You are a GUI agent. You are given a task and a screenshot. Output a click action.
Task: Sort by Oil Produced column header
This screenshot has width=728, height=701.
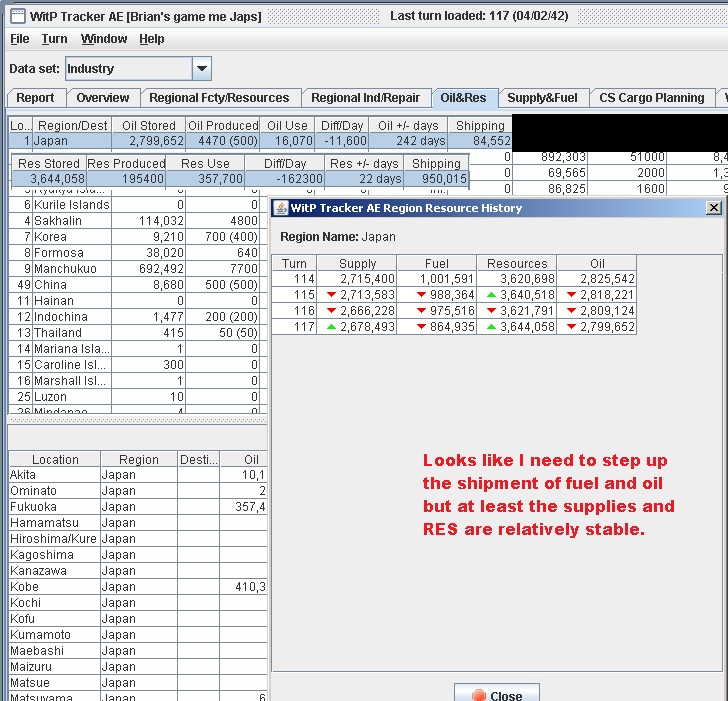pos(223,125)
